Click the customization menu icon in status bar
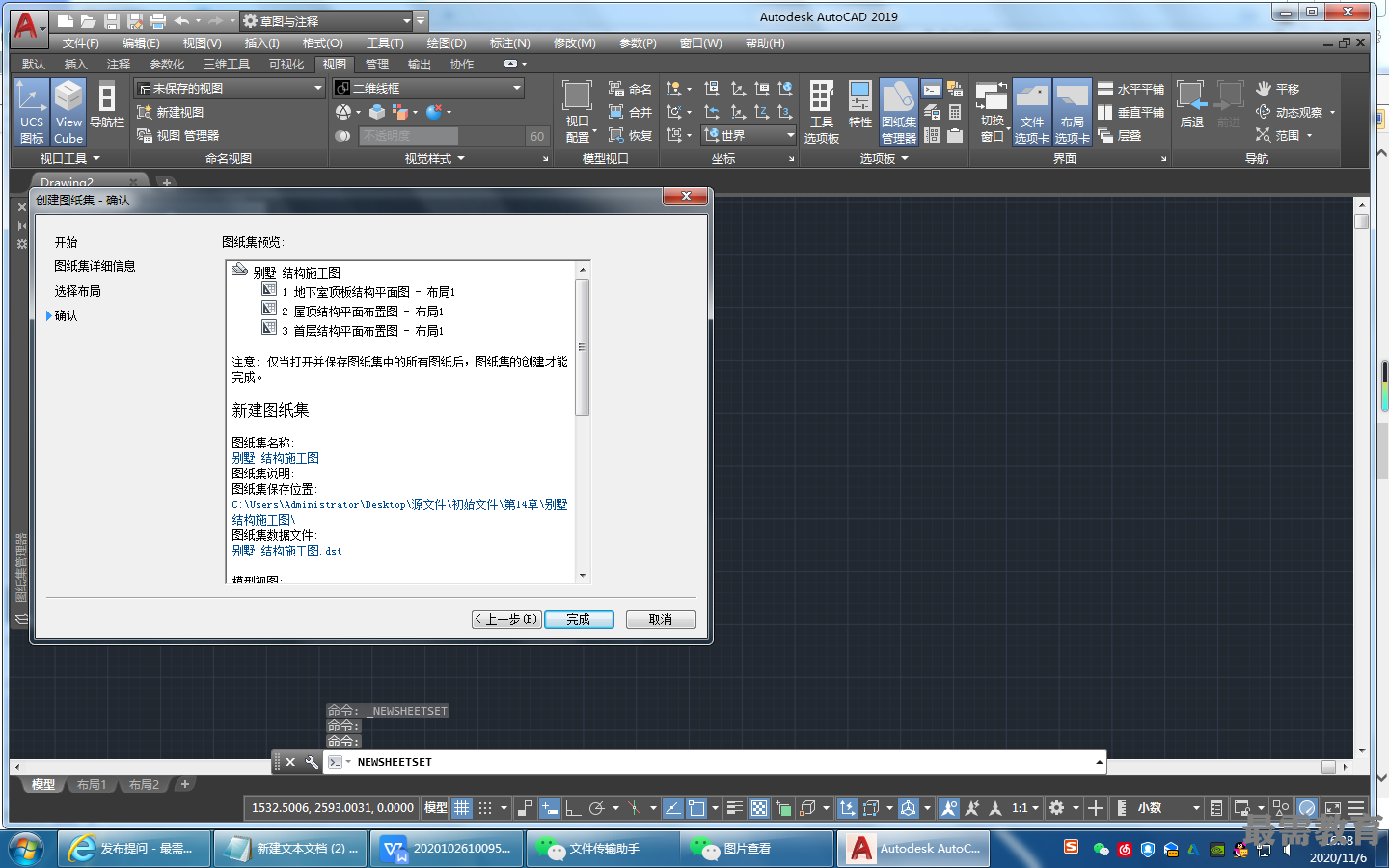This screenshot has height=868, width=1389. (1356, 807)
